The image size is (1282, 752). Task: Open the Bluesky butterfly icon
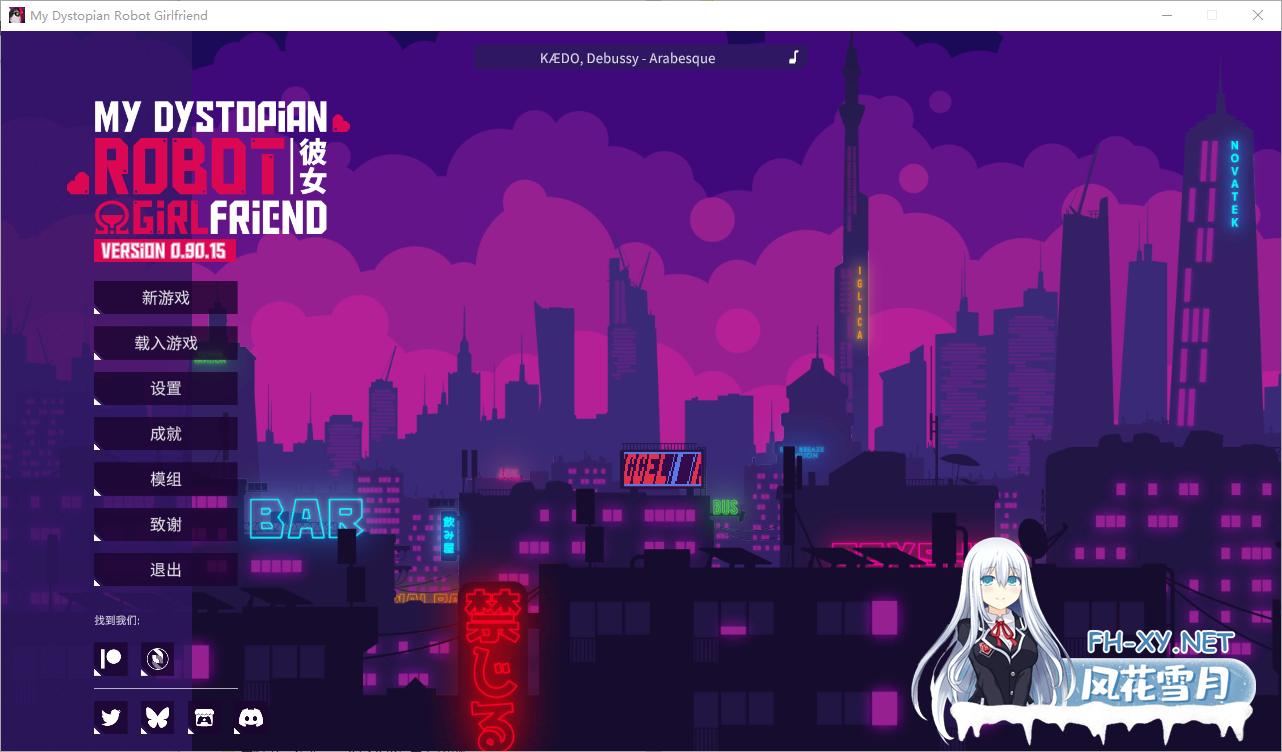click(x=158, y=717)
